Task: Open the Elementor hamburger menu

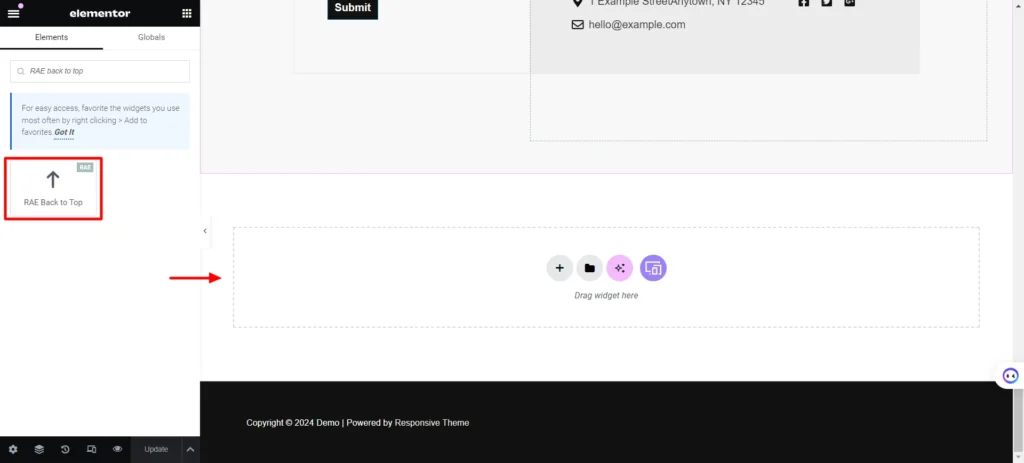Action: (x=13, y=13)
